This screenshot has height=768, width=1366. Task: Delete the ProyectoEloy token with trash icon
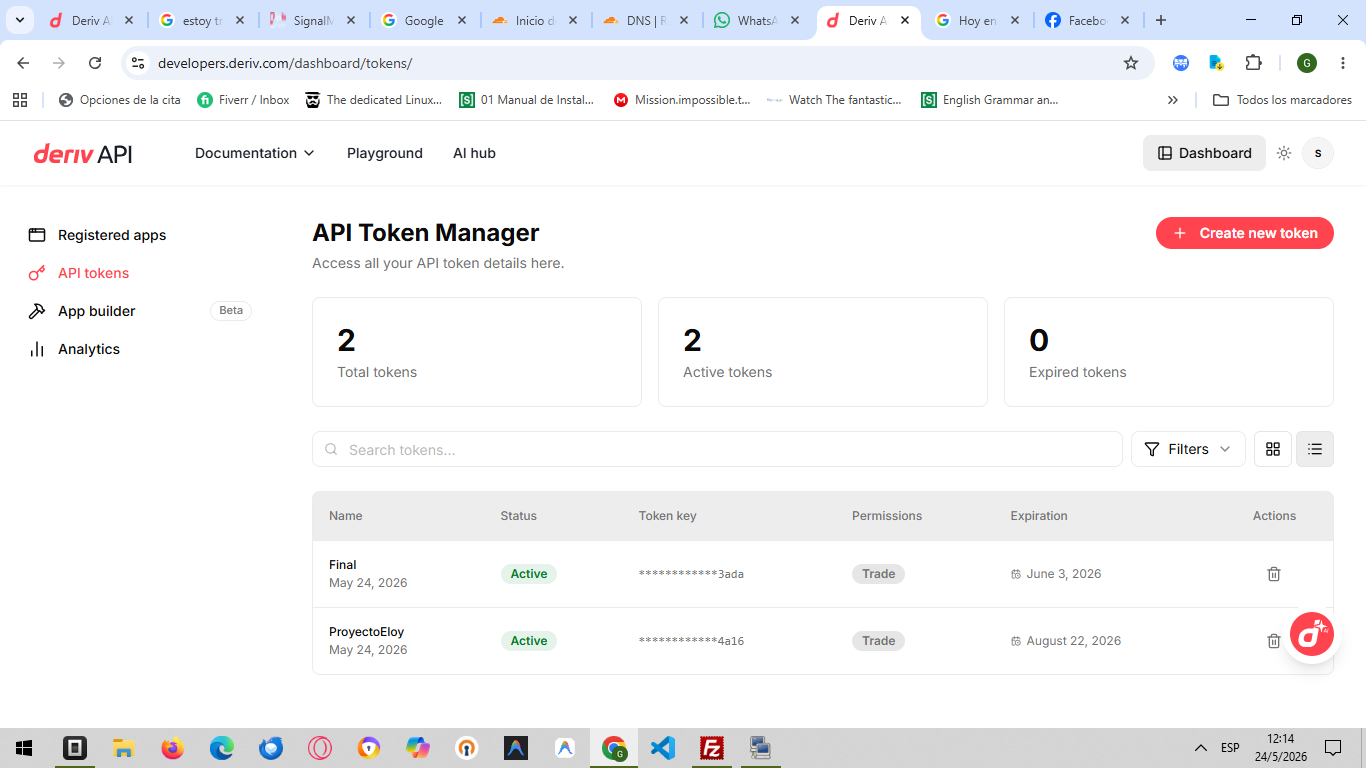[1274, 641]
